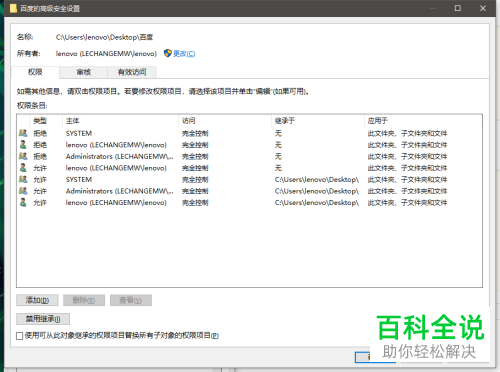Click the 添加(D) button
The width and height of the screenshot is (500, 372).
37,300
